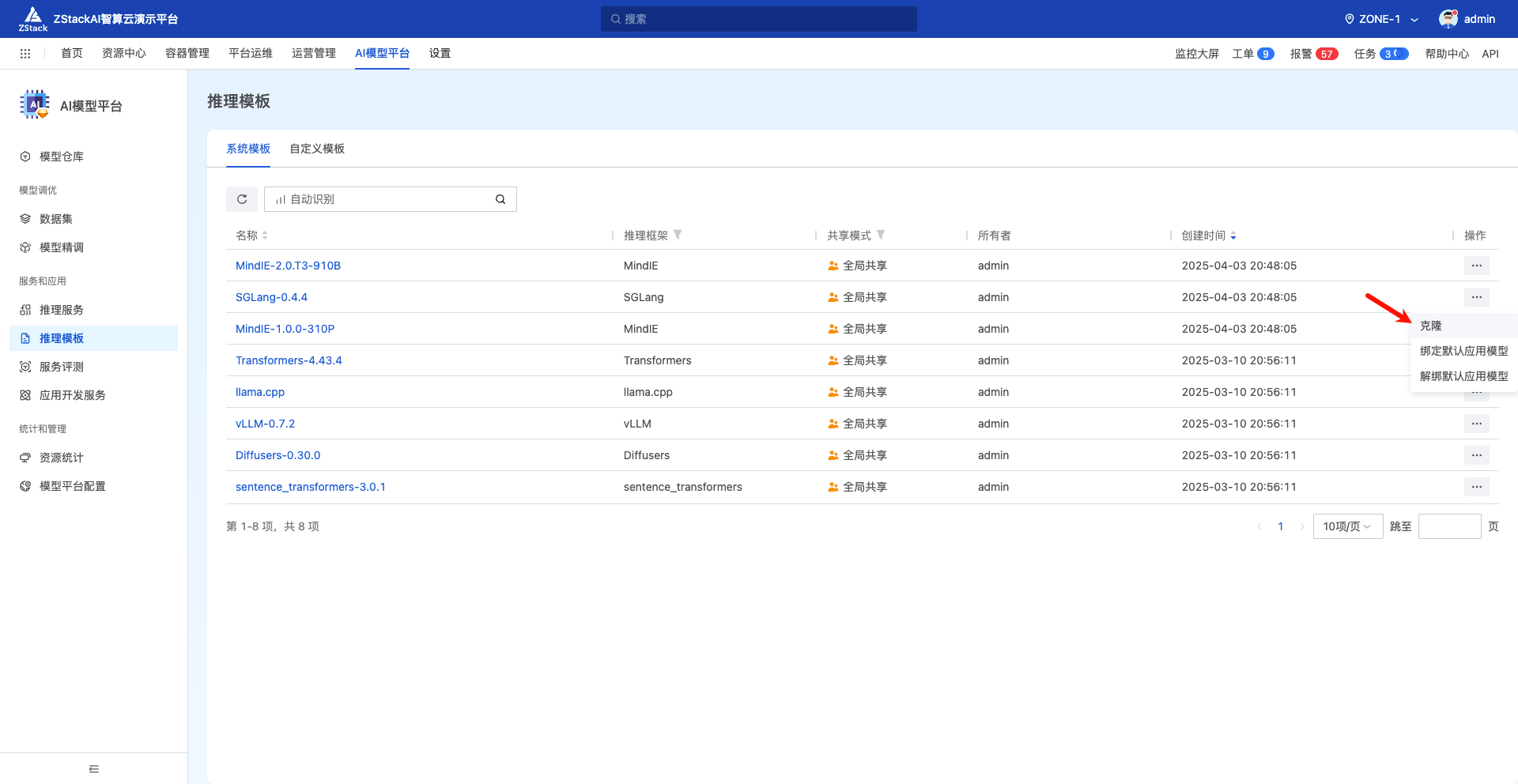Open the 平台运维 menu

tap(251, 53)
